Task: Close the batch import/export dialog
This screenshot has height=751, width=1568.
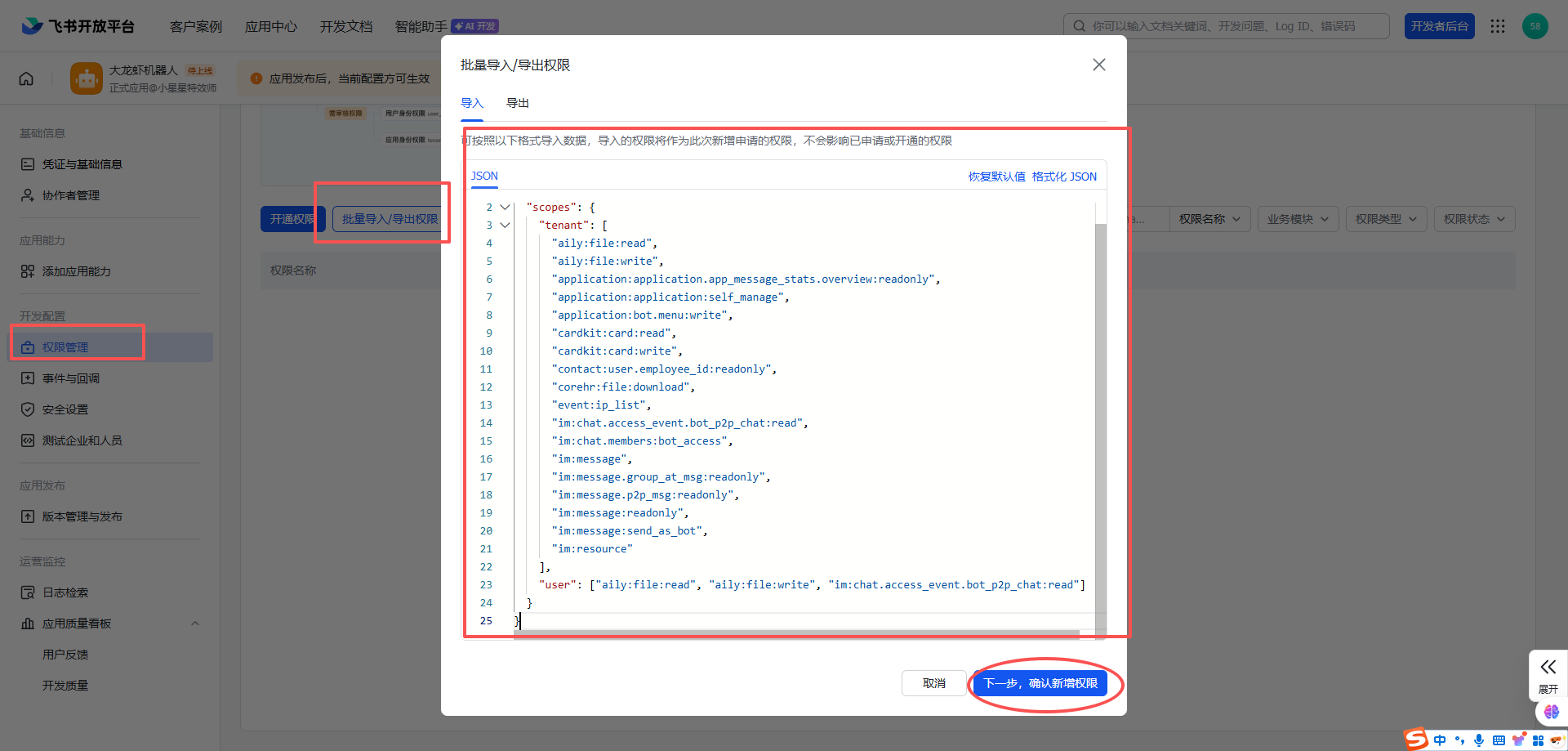Action: coord(1098,65)
